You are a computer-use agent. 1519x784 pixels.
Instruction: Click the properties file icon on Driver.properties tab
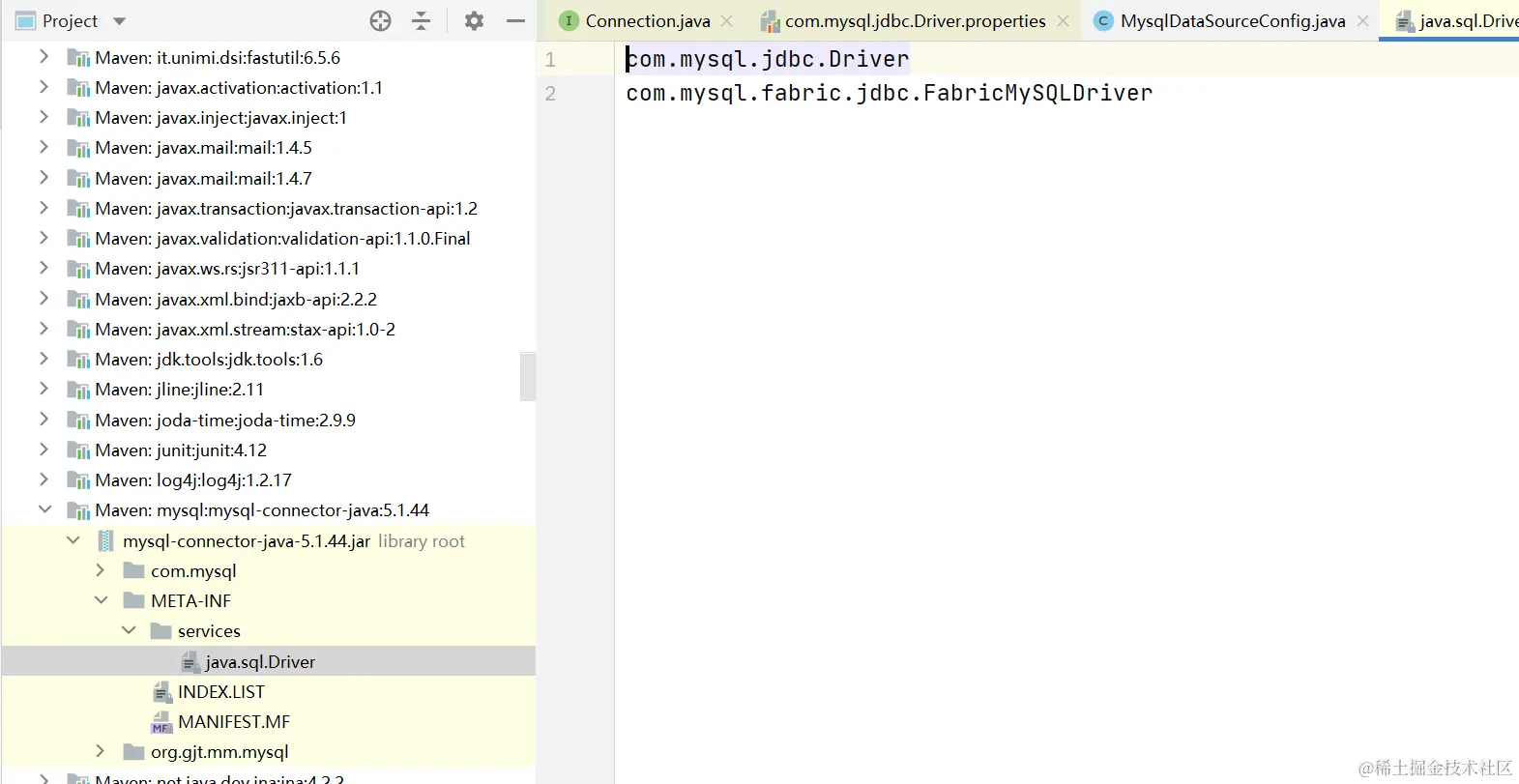770,20
